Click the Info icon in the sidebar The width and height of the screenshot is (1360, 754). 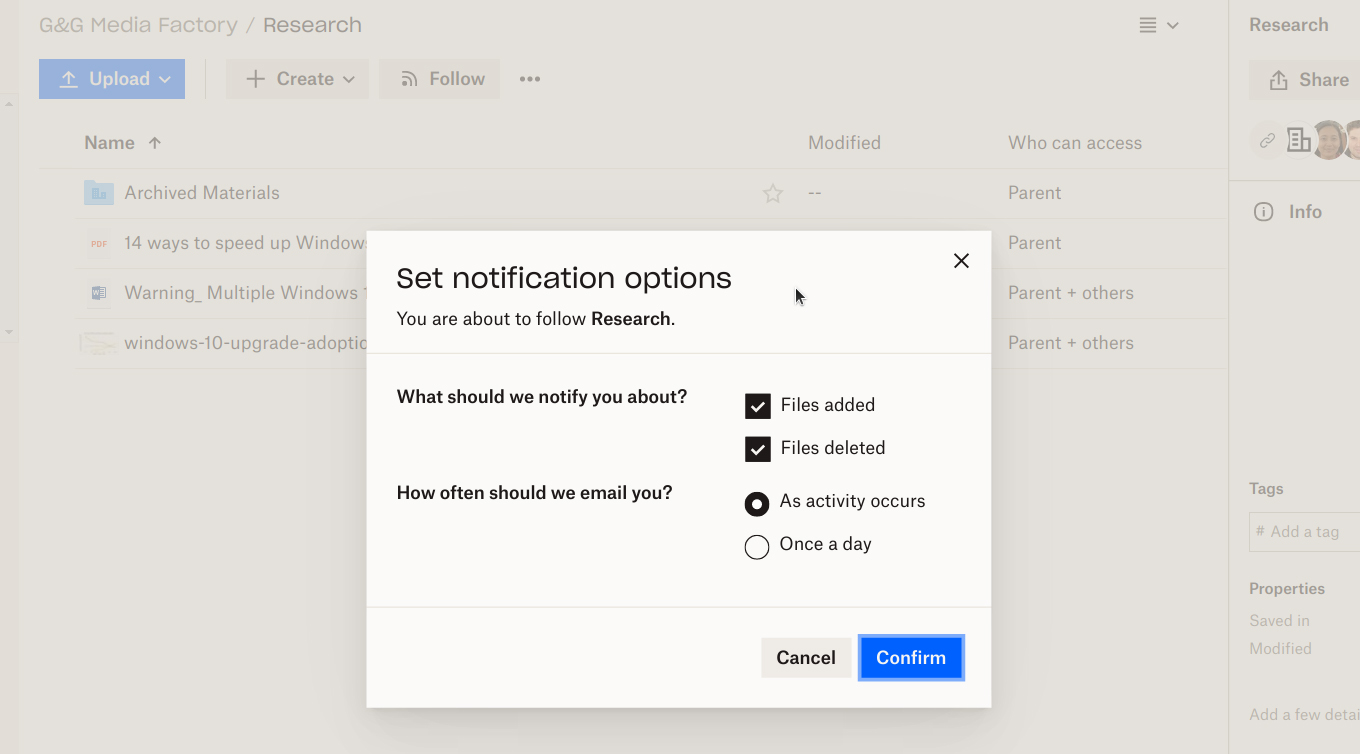pos(1262,211)
